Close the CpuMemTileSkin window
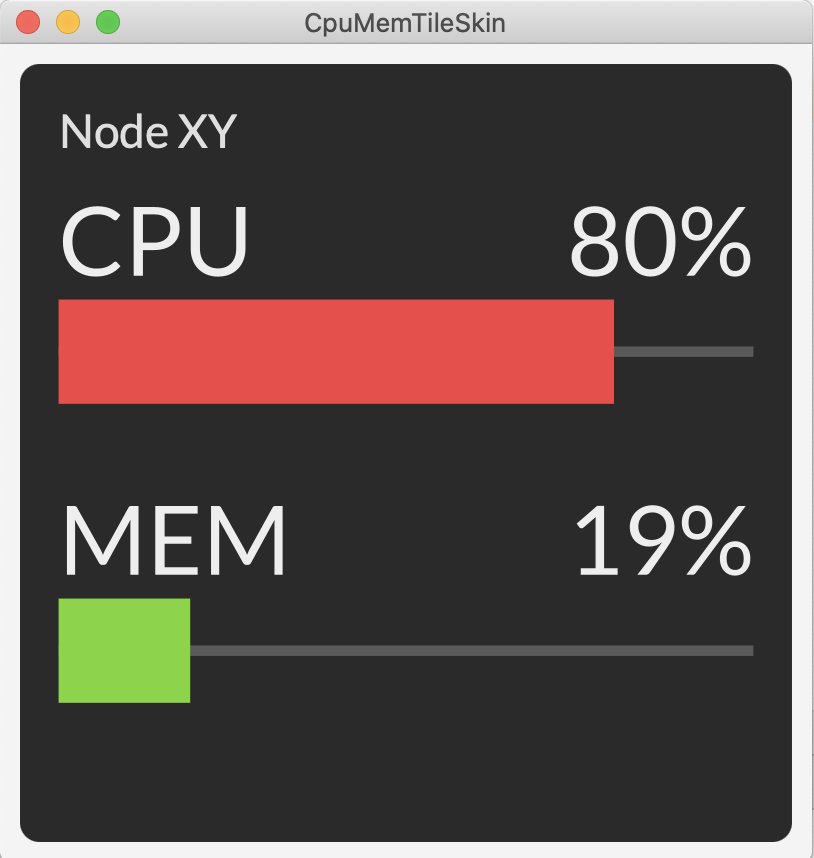Image resolution: width=814 pixels, height=858 pixels. [x=28, y=22]
